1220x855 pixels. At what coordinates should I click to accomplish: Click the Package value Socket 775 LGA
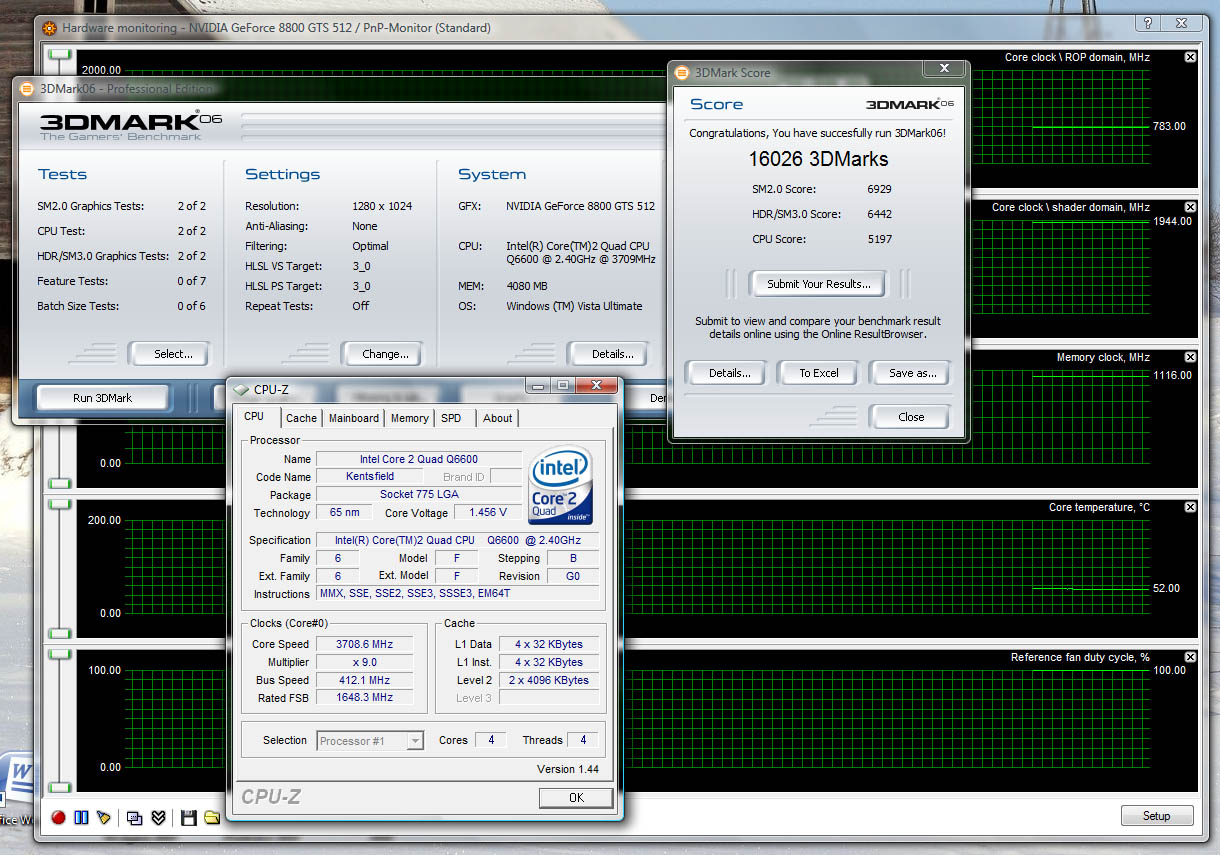click(419, 495)
